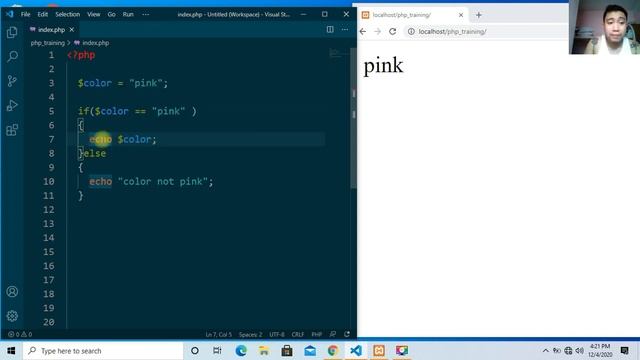This screenshot has width=640, height=360.
Task: Open the Edit menu
Action: coord(42,14)
